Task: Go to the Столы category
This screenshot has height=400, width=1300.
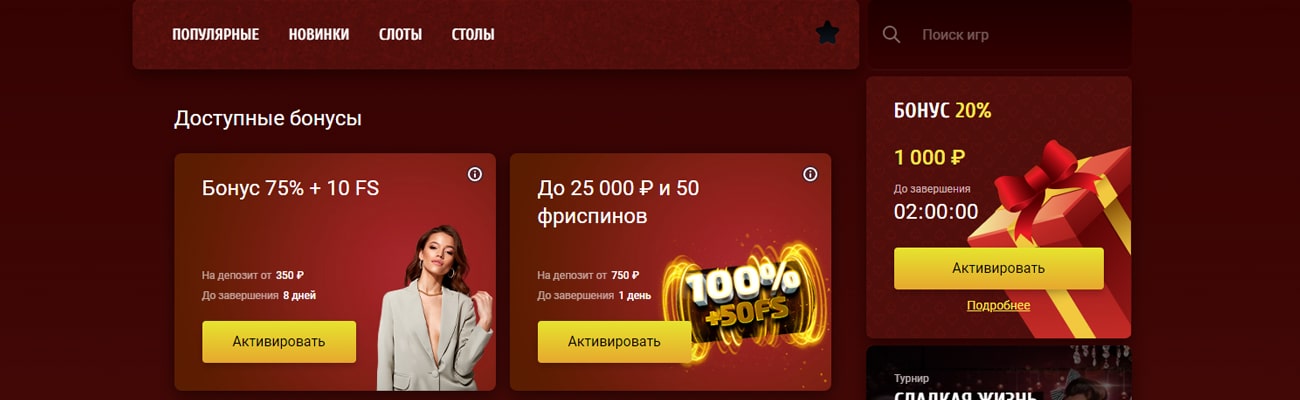Action: tap(473, 34)
